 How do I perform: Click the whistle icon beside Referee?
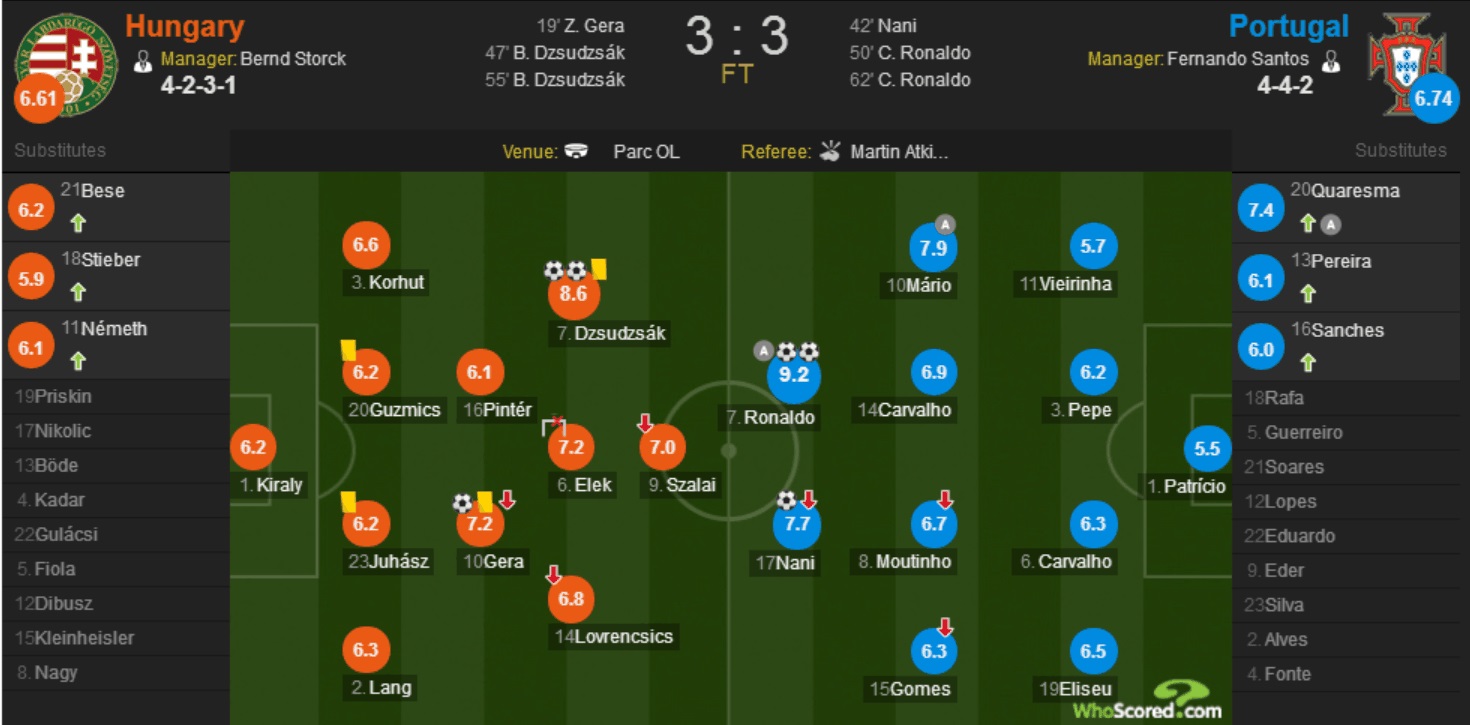coord(830,152)
